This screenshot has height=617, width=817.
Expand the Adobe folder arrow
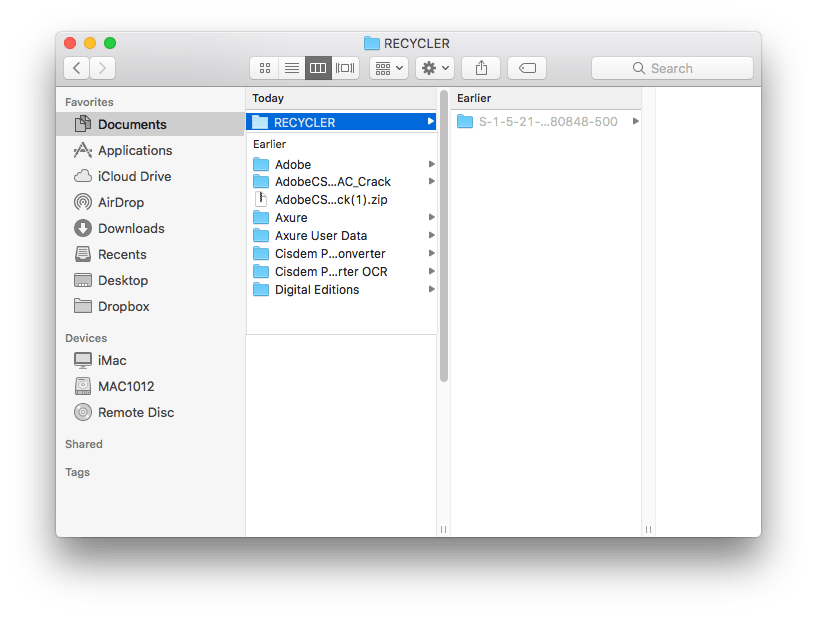(x=431, y=164)
